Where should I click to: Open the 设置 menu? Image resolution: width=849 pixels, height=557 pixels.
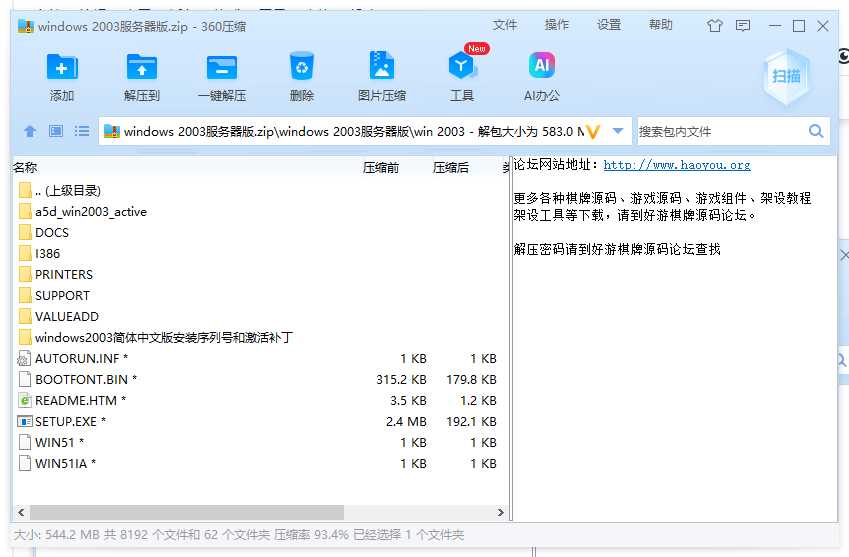tap(609, 25)
